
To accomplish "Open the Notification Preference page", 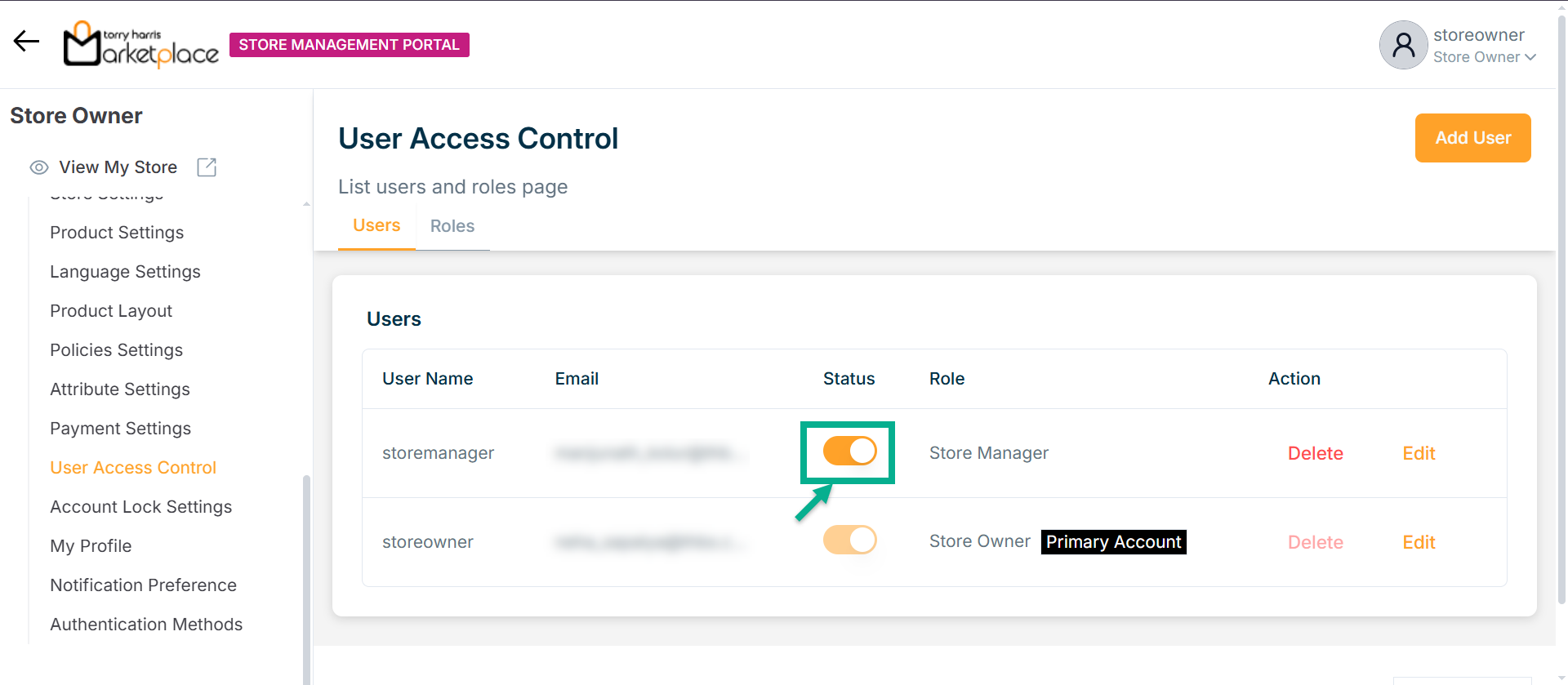I will tap(143, 585).
